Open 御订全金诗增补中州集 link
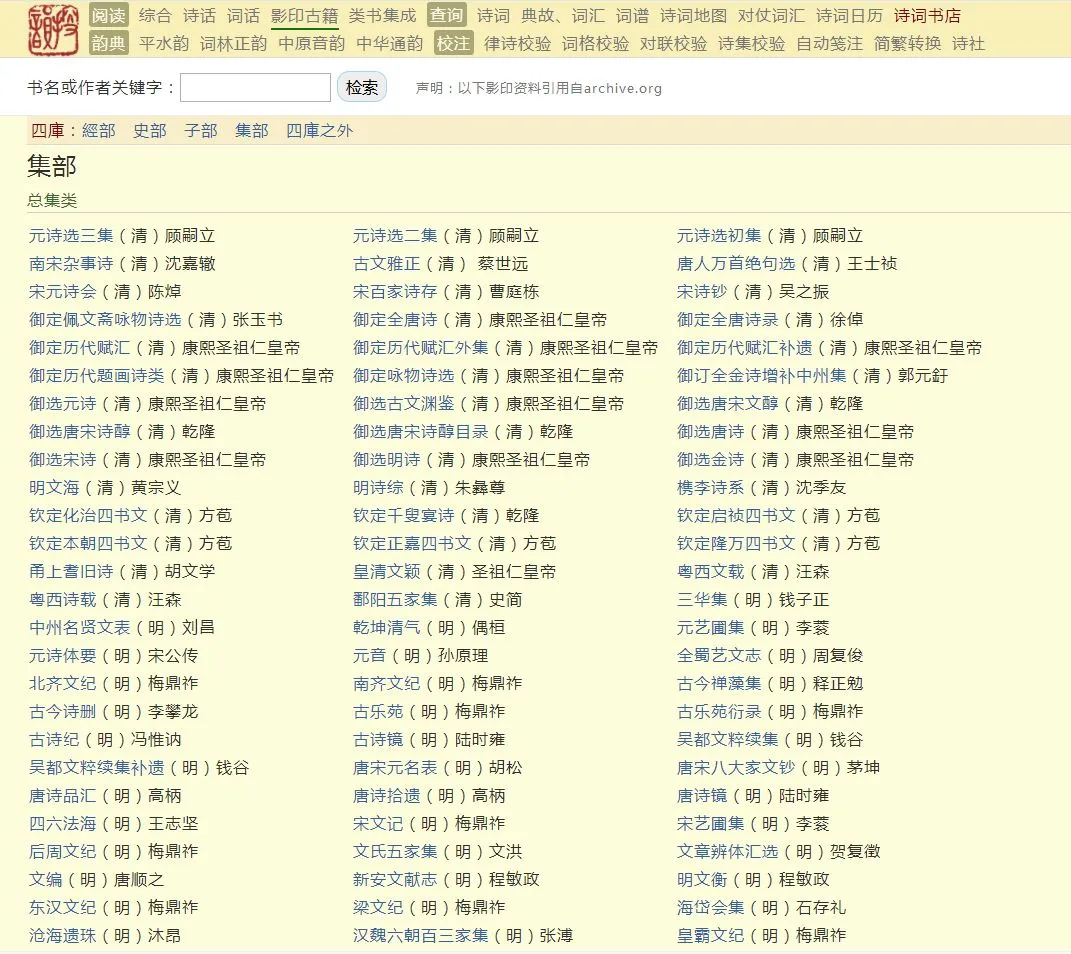Viewport: 1071px width, 954px height. (762, 376)
